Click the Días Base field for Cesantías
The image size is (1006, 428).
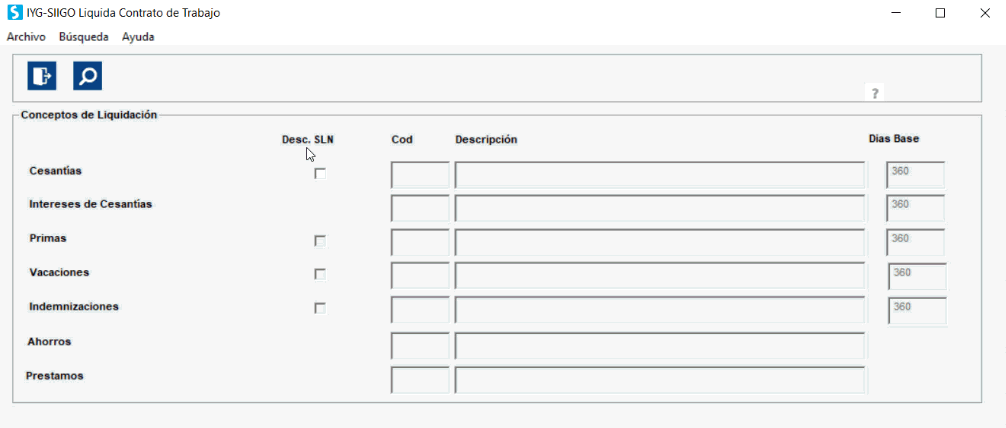point(916,175)
